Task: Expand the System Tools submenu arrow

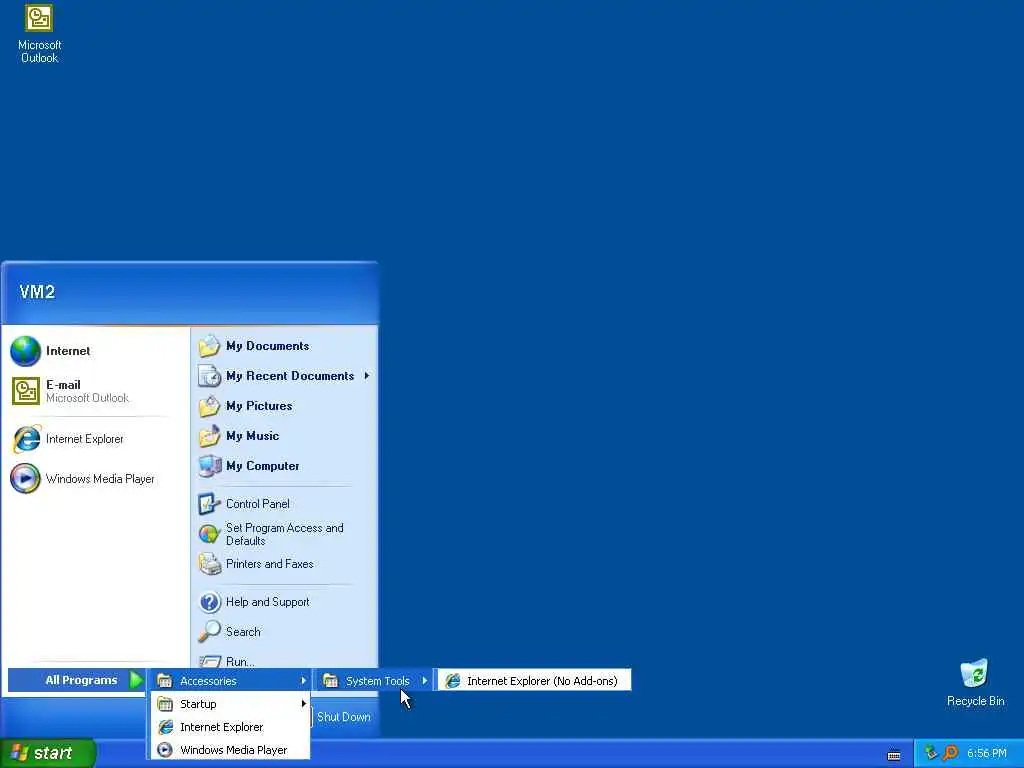Action: 424,680
